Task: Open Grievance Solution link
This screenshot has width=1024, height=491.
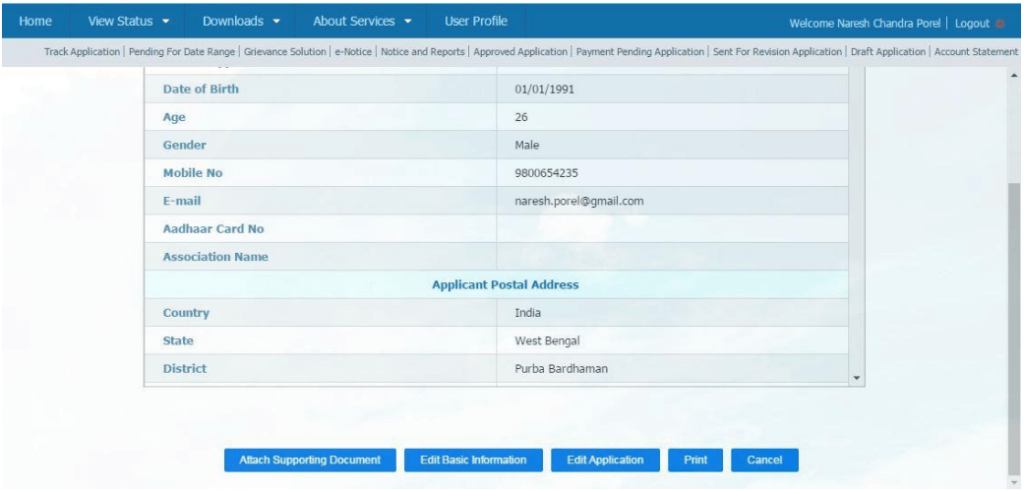Action: pos(285,52)
